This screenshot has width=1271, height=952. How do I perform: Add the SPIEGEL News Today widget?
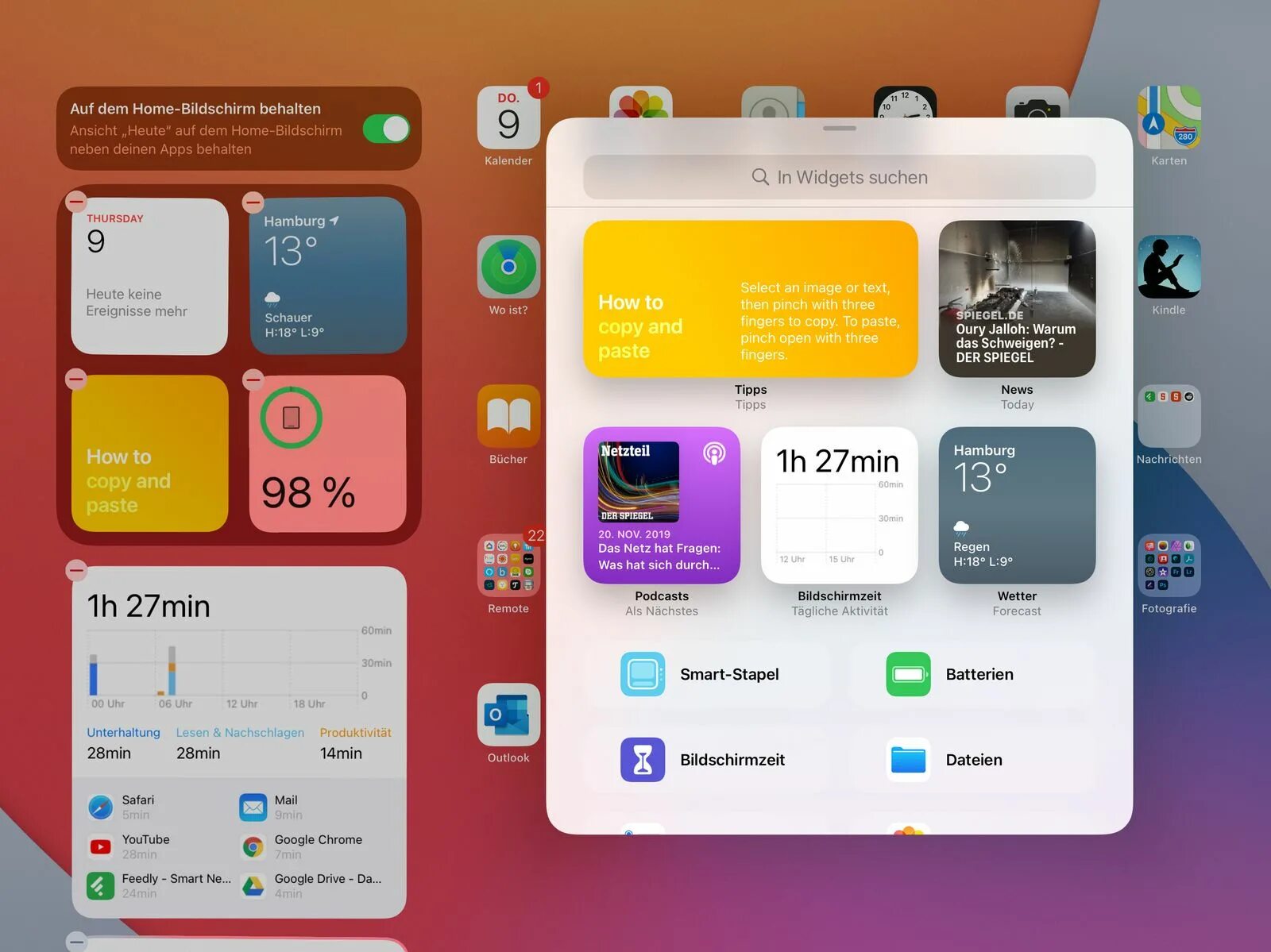(1017, 299)
